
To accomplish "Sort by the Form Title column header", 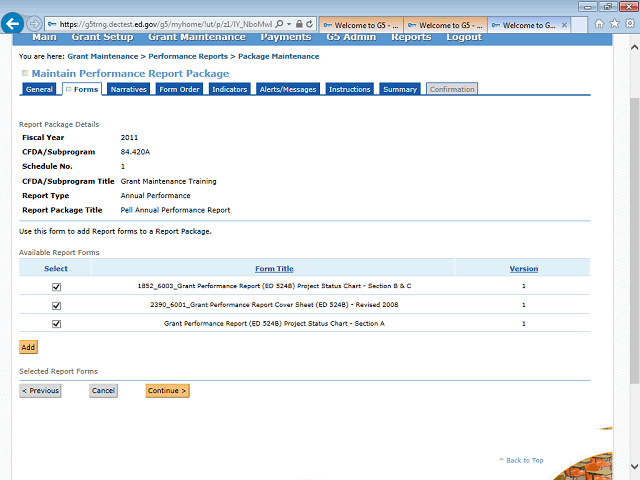I will click(x=274, y=269).
